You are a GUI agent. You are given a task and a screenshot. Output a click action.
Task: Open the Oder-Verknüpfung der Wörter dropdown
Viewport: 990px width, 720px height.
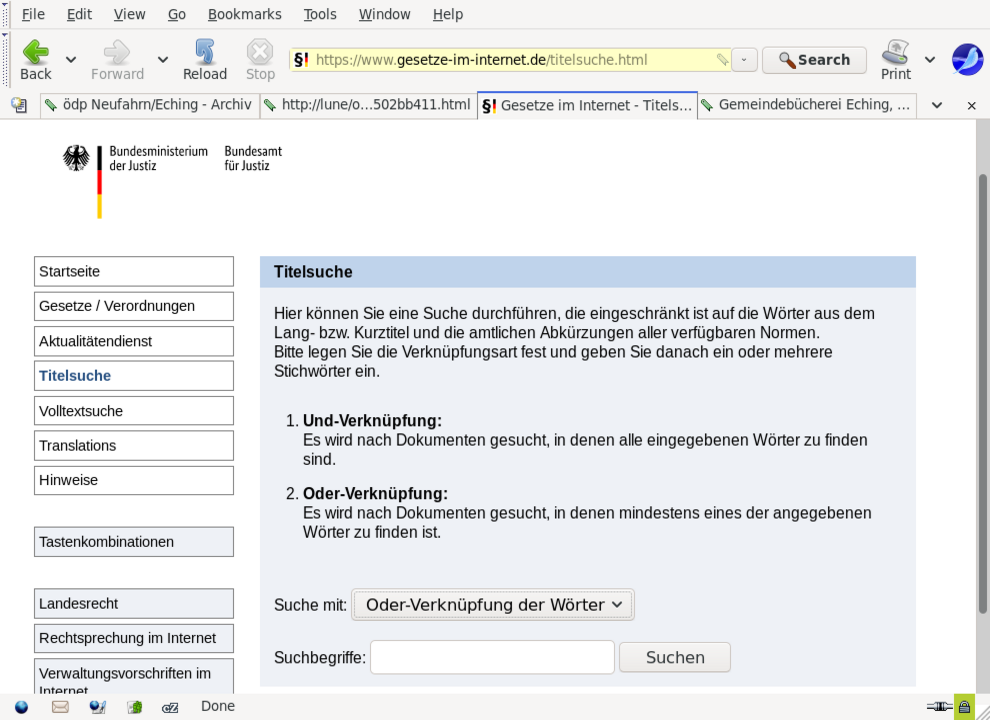pos(493,605)
